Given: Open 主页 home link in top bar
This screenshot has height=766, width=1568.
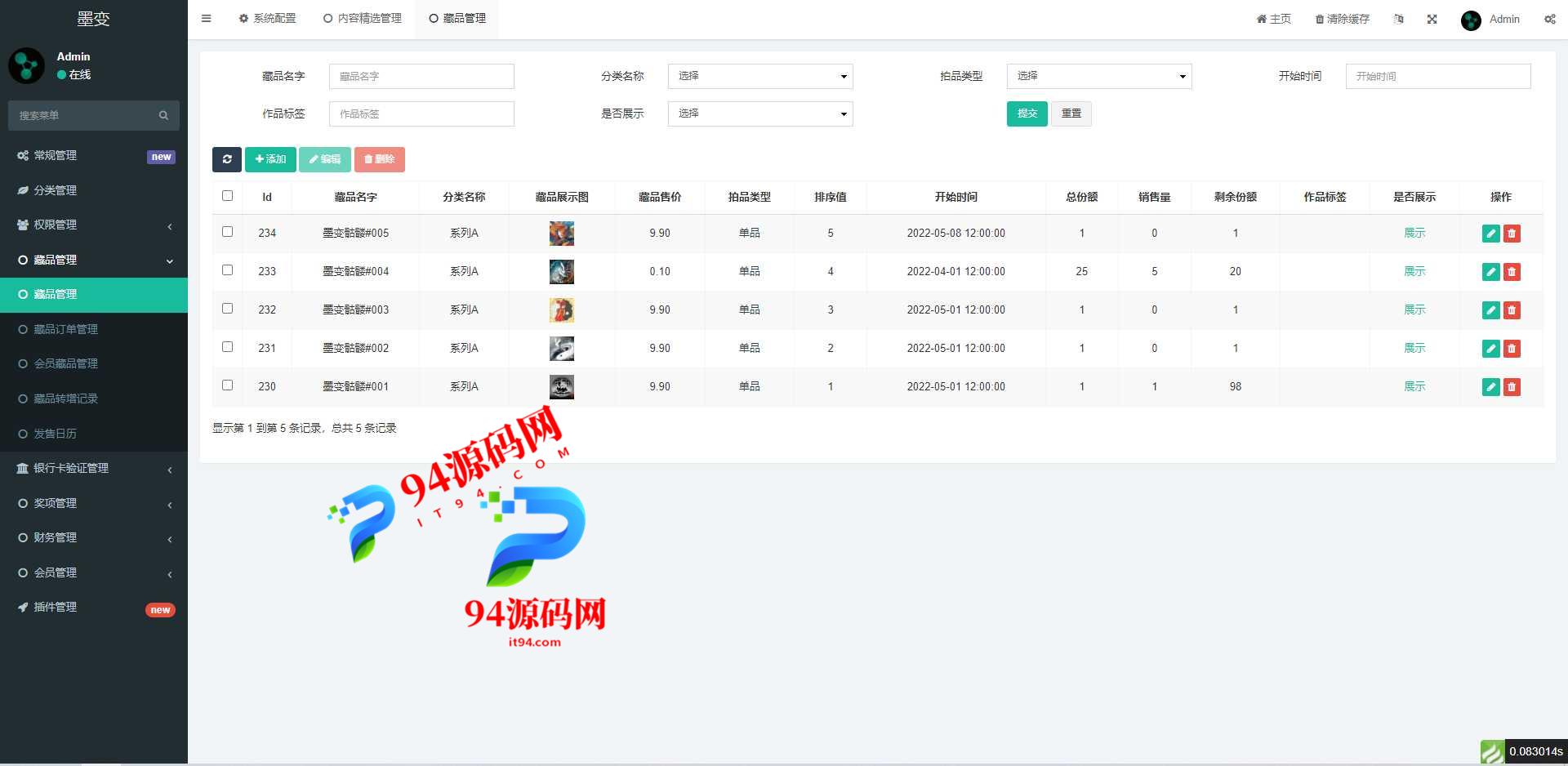Looking at the screenshot, I should click(1273, 19).
